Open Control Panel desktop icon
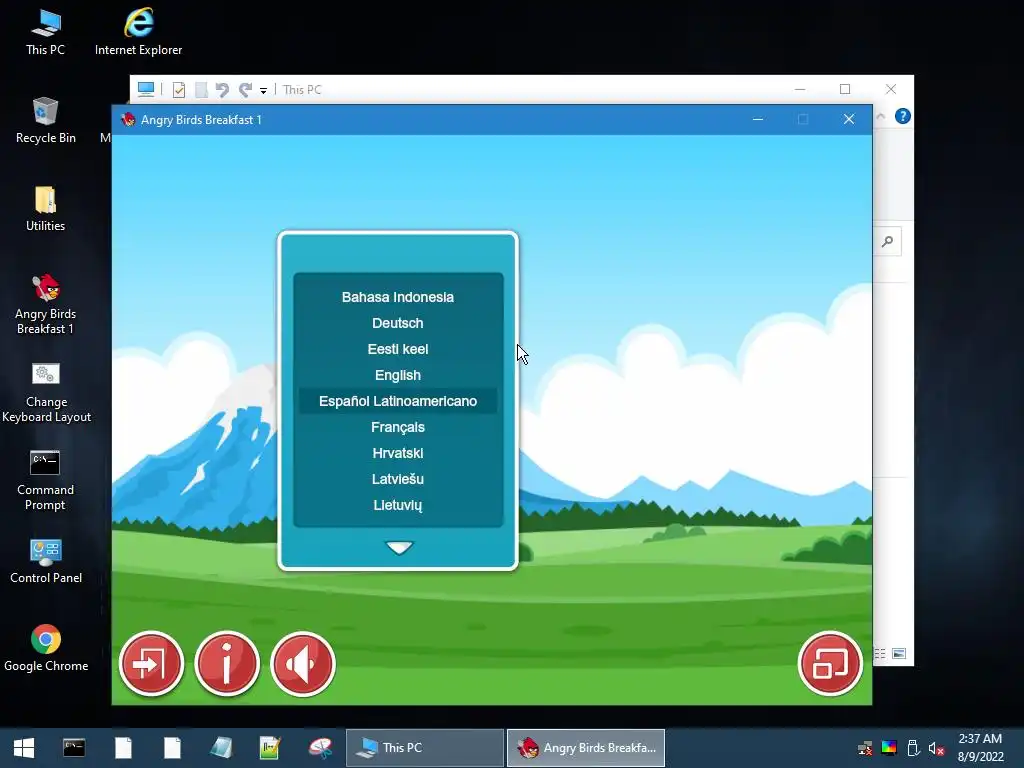This screenshot has height=768, width=1024. [x=46, y=561]
